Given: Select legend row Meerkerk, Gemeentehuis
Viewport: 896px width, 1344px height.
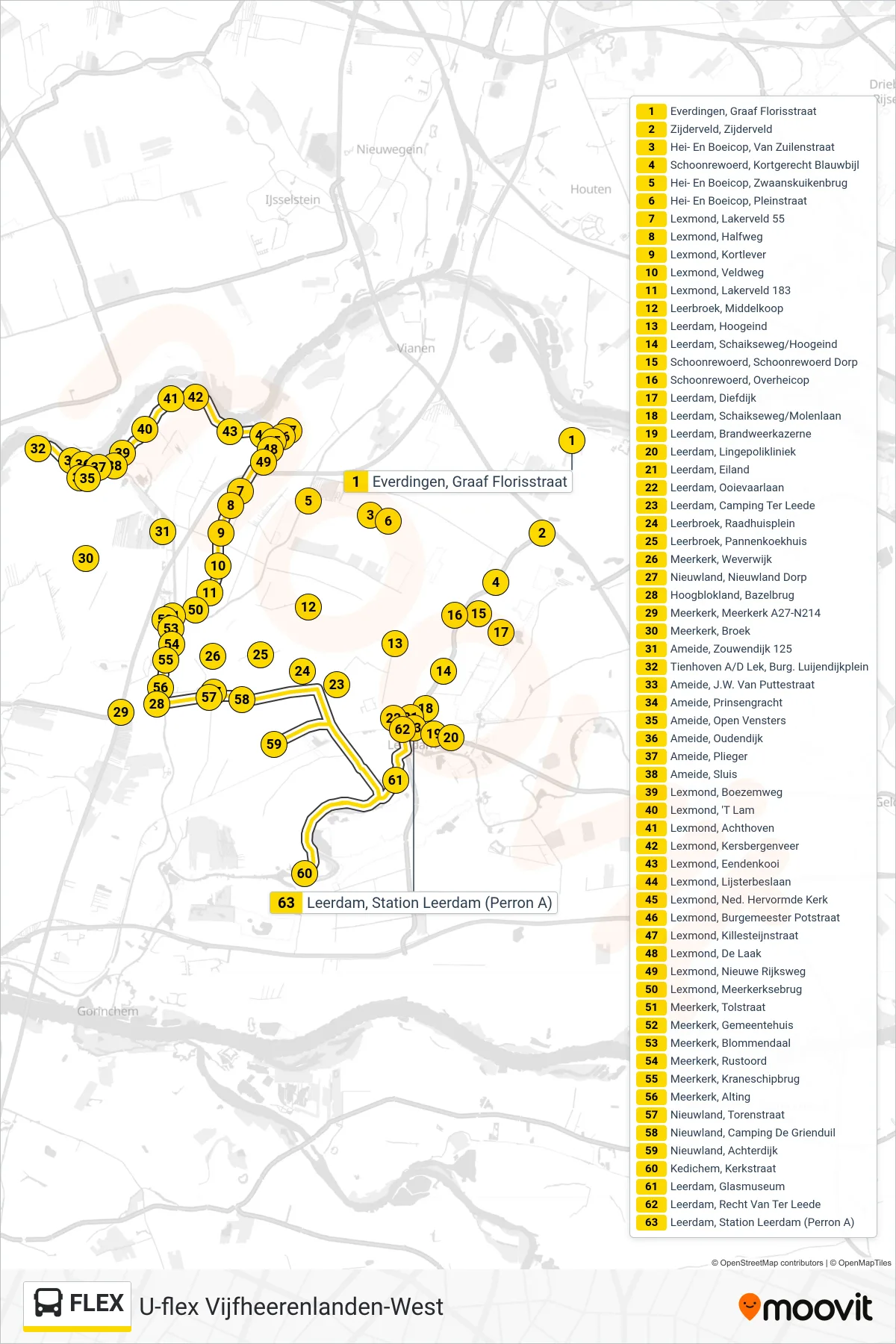Looking at the screenshot, I should click(x=753, y=1025).
